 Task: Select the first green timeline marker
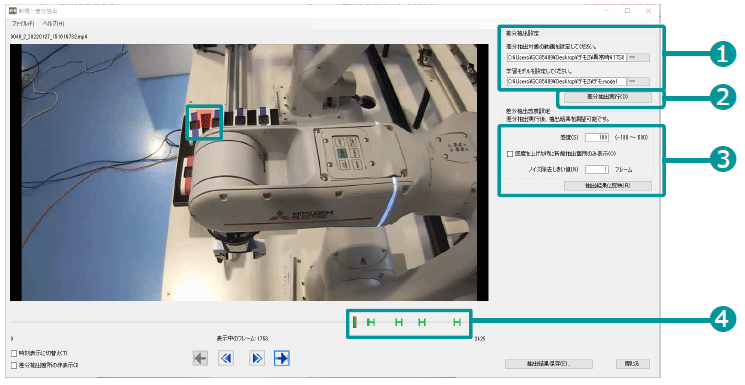pos(371,322)
